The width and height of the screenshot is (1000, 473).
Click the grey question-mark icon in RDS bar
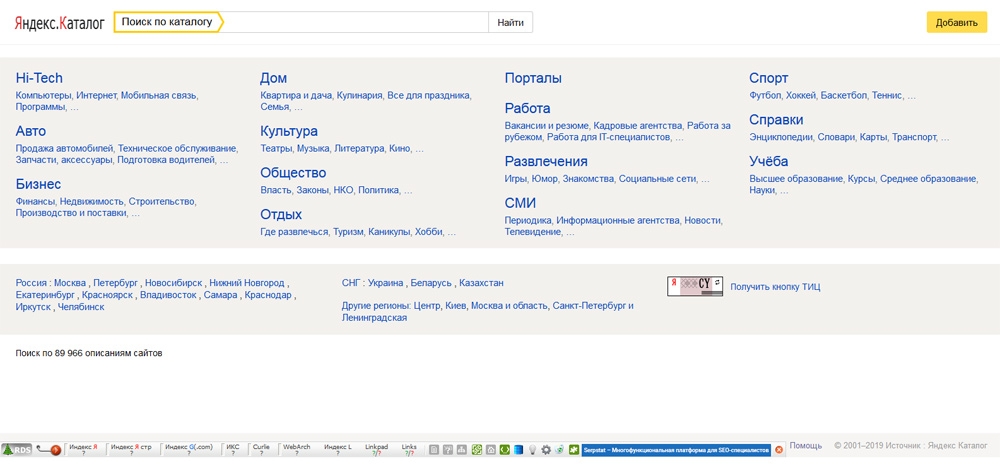coord(448,449)
